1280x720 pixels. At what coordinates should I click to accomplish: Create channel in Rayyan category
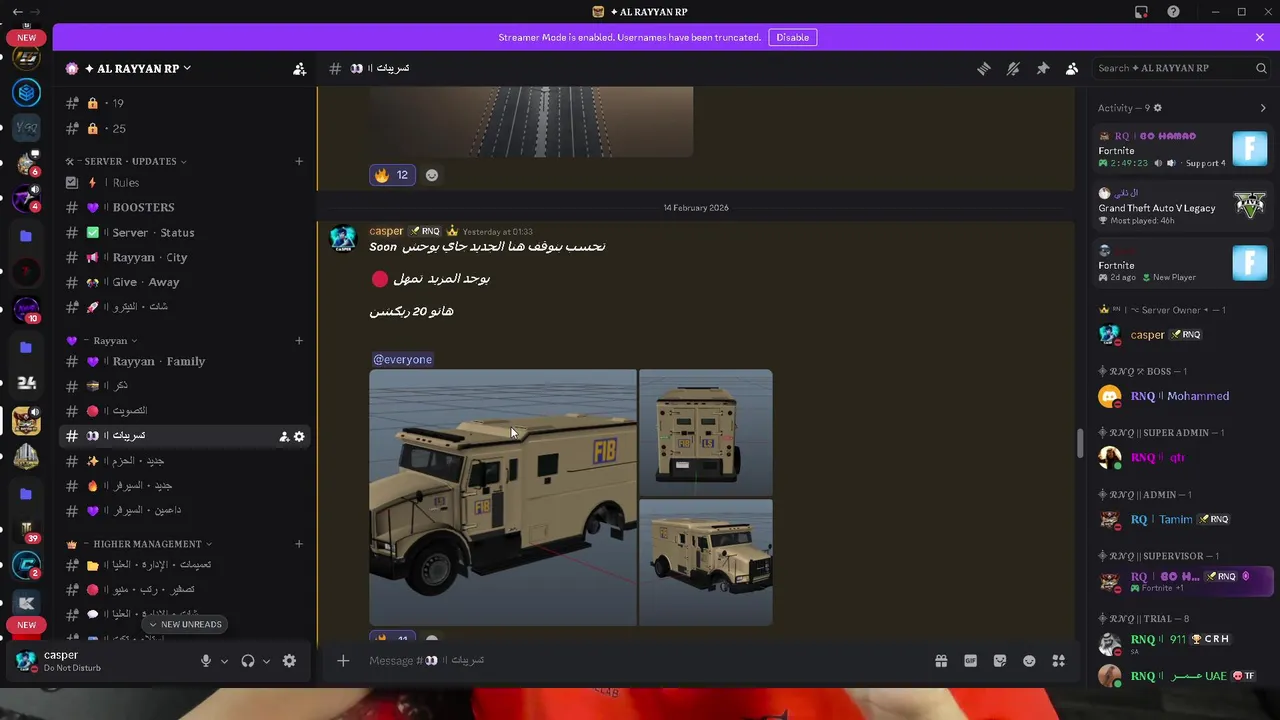tap(299, 341)
